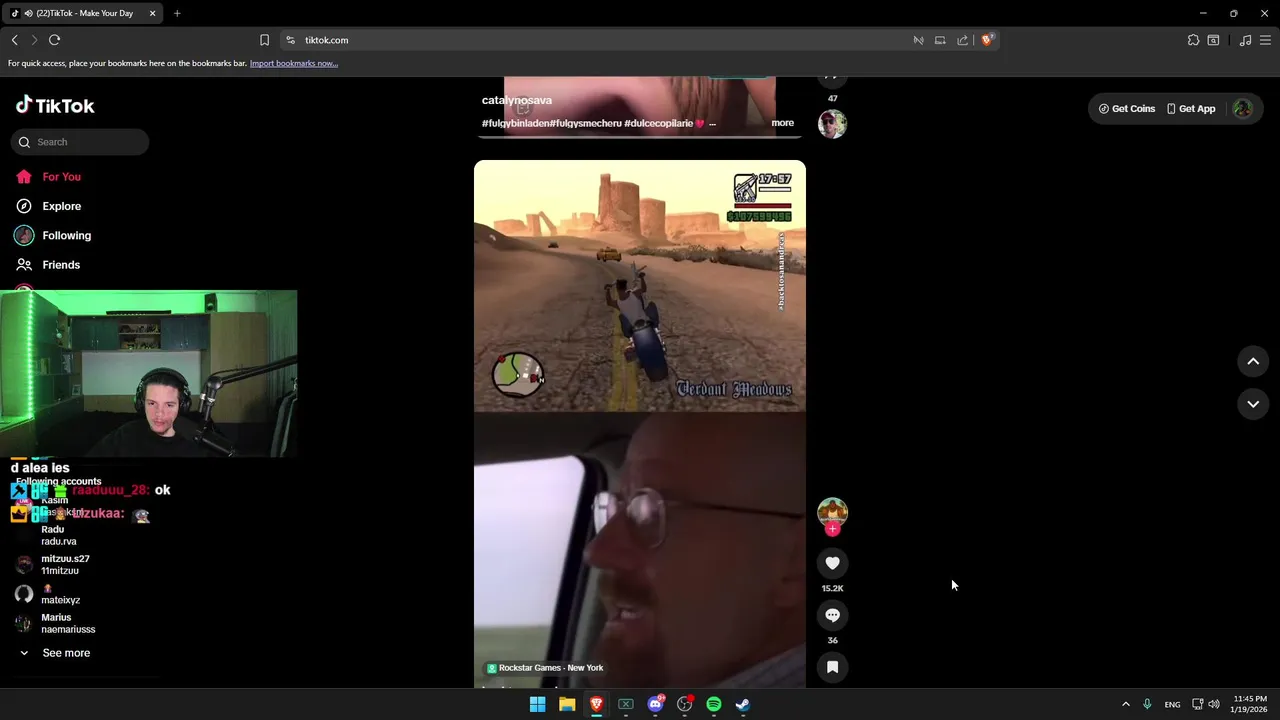1280x720 pixels.
Task: Click Import bookmarks now link
Action: [x=294, y=63]
